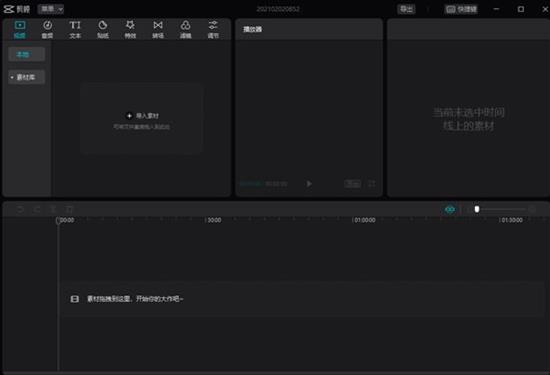The height and width of the screenshot is (375, 550).
Task: Open the menu dropdown beside the logo
Action: click(51, 9)
